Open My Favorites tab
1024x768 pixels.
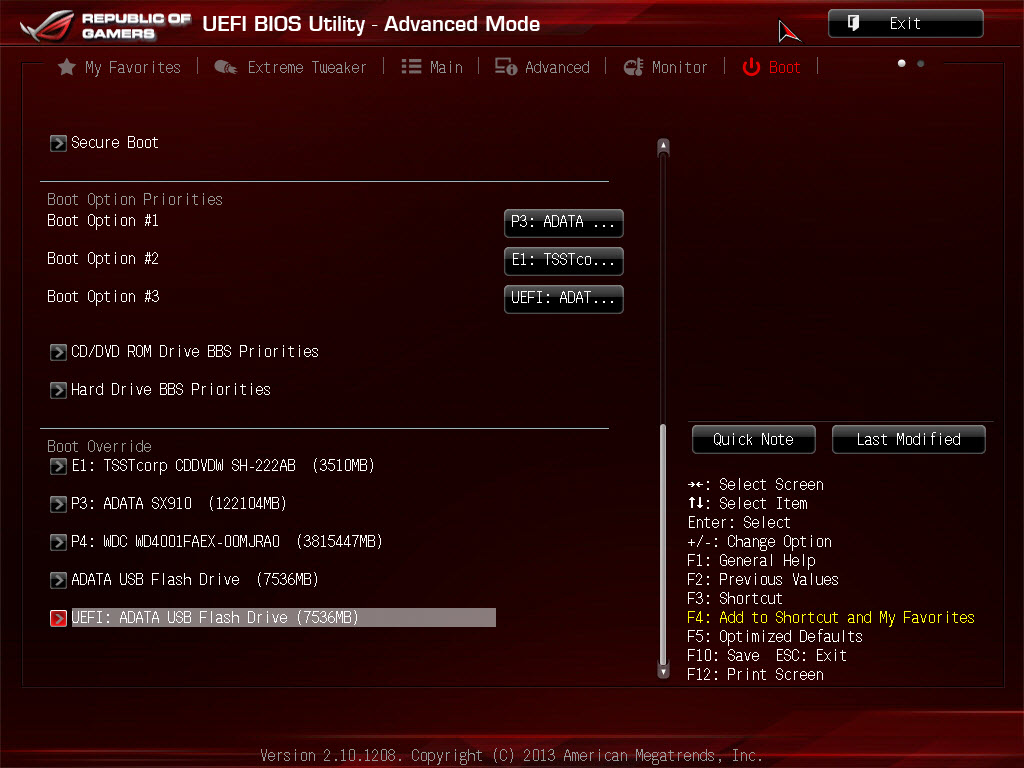pos(120,67)
